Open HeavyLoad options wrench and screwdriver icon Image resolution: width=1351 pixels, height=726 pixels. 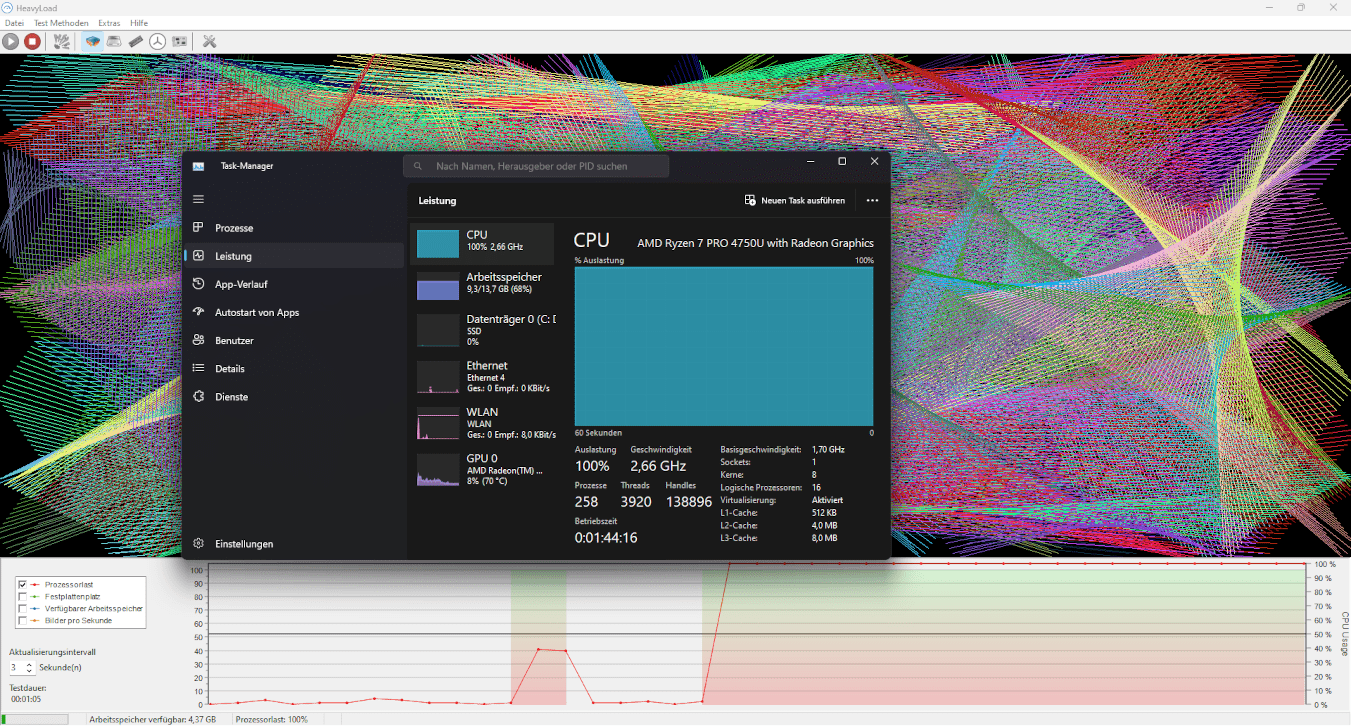click(x=209, y=41)
